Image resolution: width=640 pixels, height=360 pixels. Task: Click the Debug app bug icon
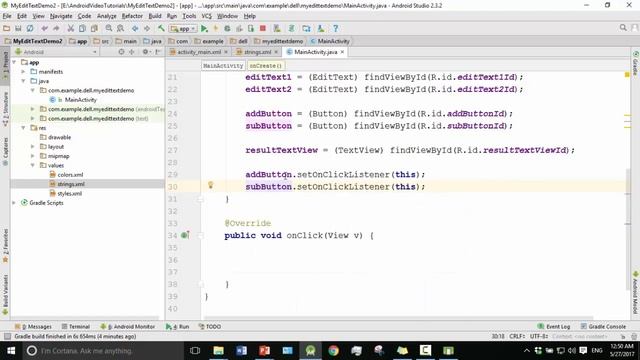[x=227, y=29]
